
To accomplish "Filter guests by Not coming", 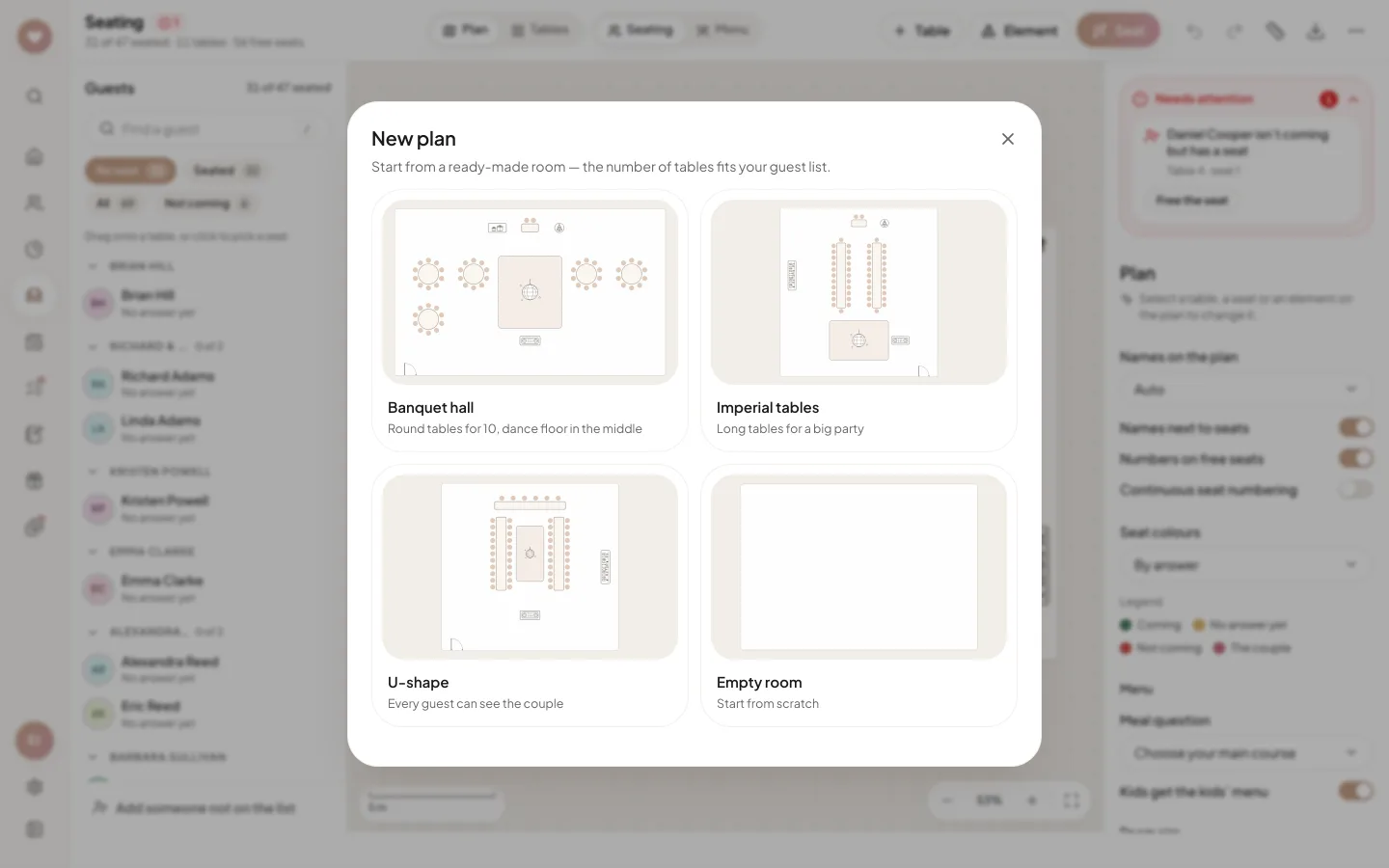I will point(207,203).
